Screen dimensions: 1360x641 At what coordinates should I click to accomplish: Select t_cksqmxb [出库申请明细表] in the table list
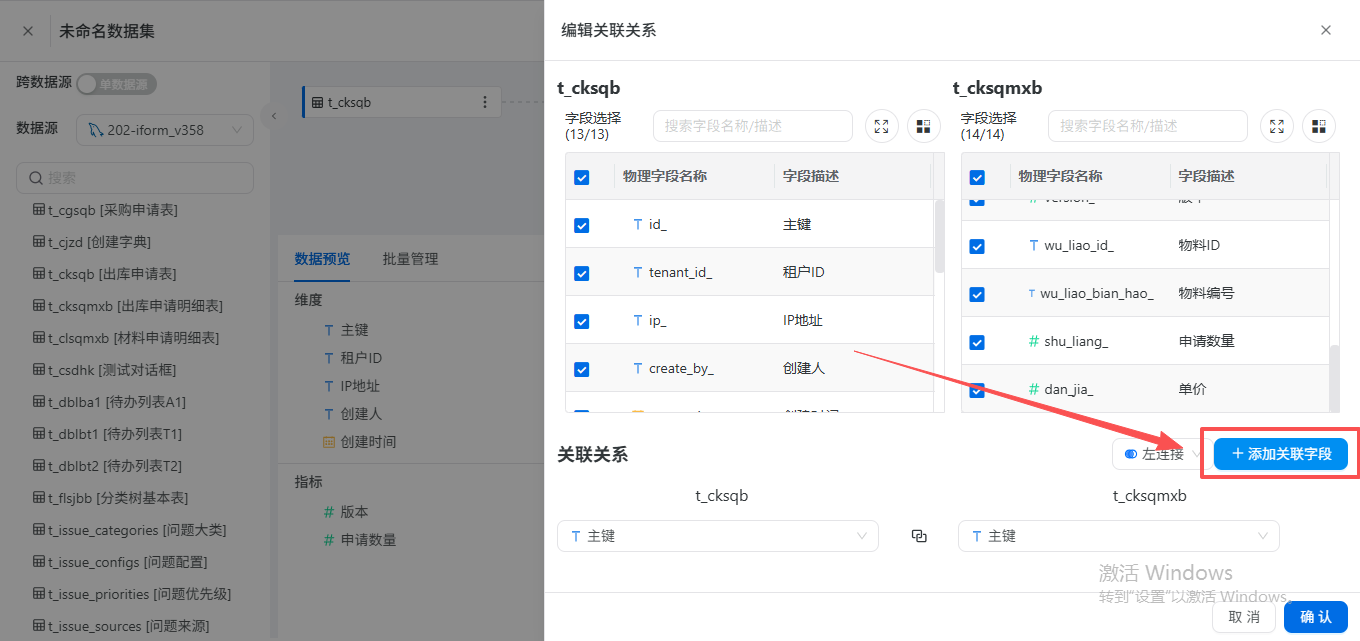(127, 306)
